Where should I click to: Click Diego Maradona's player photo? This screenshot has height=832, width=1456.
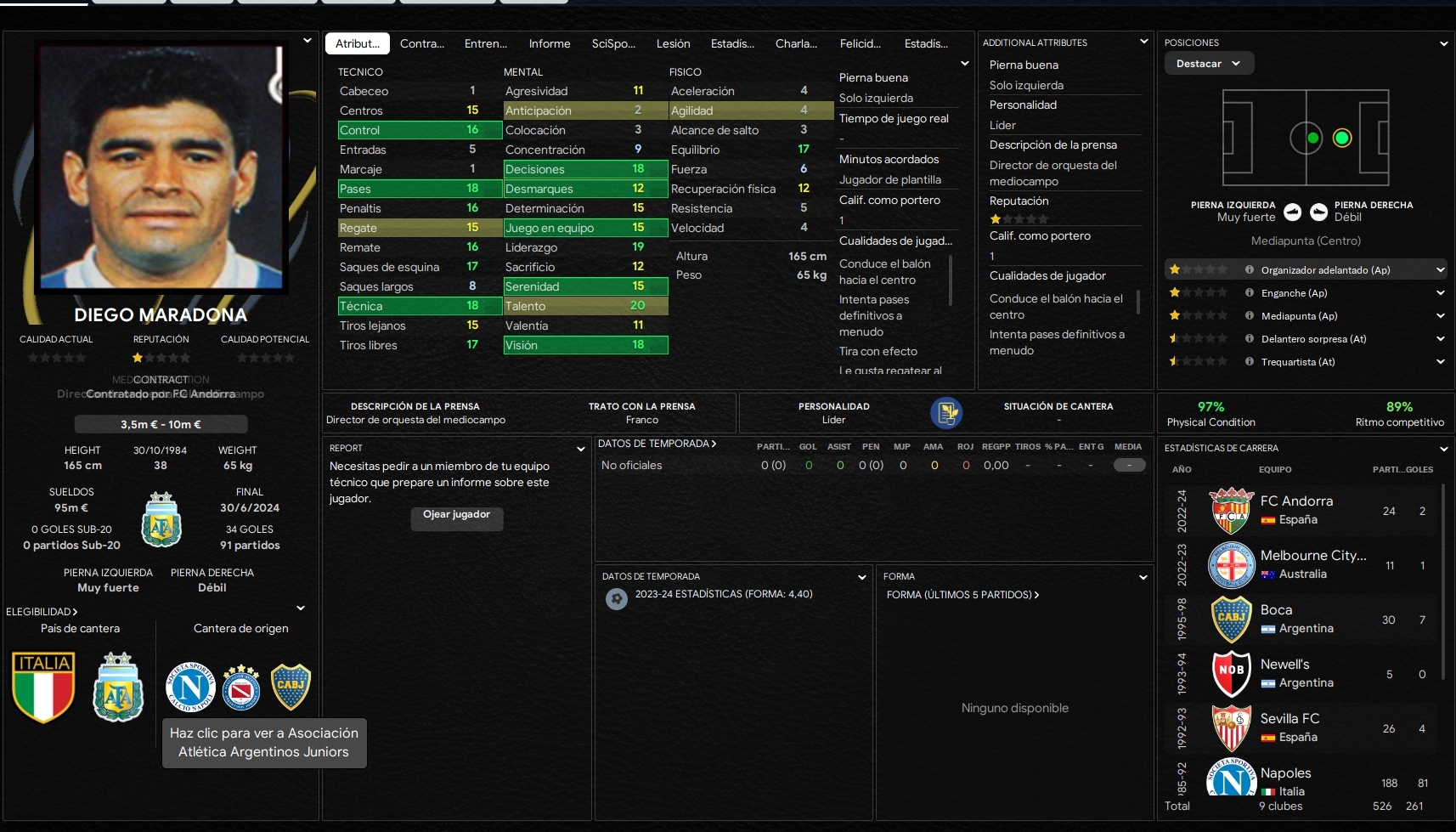[x=161, y=167]
